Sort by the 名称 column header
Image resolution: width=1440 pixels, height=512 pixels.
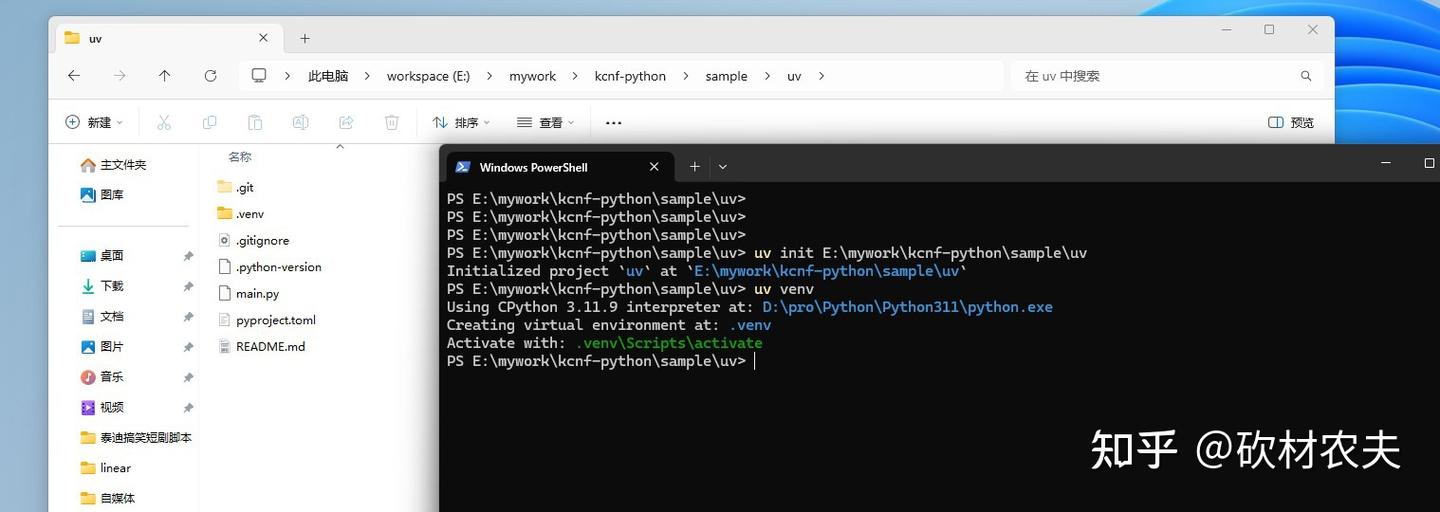240,157
